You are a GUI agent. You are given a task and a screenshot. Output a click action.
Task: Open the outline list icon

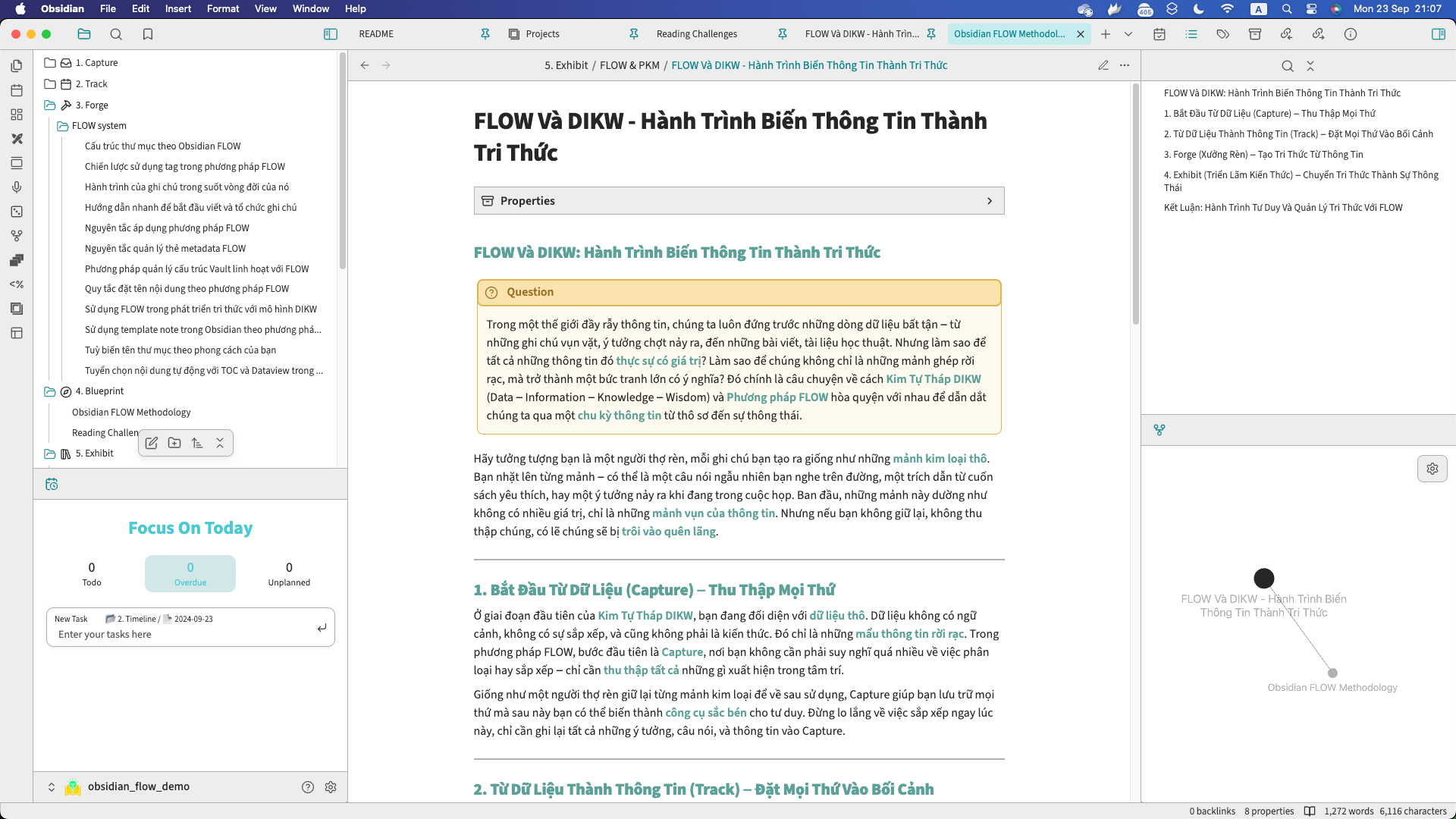[x=1191, y=33]
